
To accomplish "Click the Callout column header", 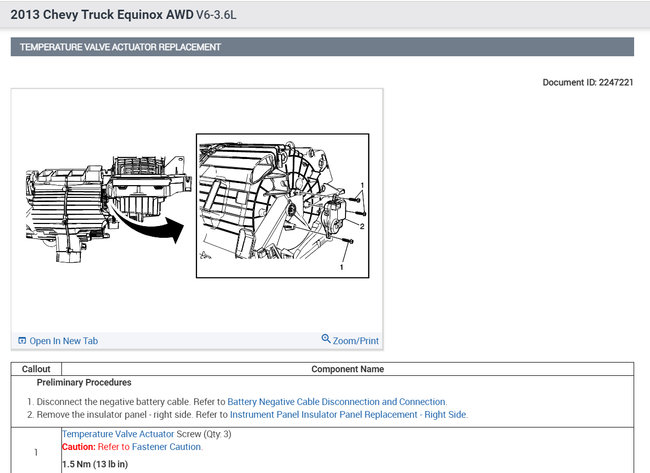I will click(36, 369).
